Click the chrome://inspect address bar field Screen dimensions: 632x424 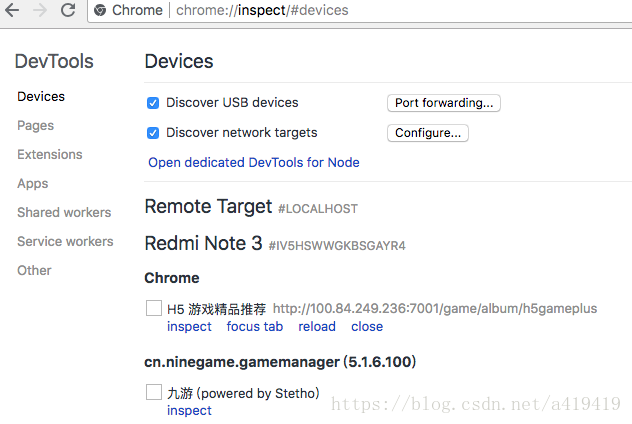(360, 10)
